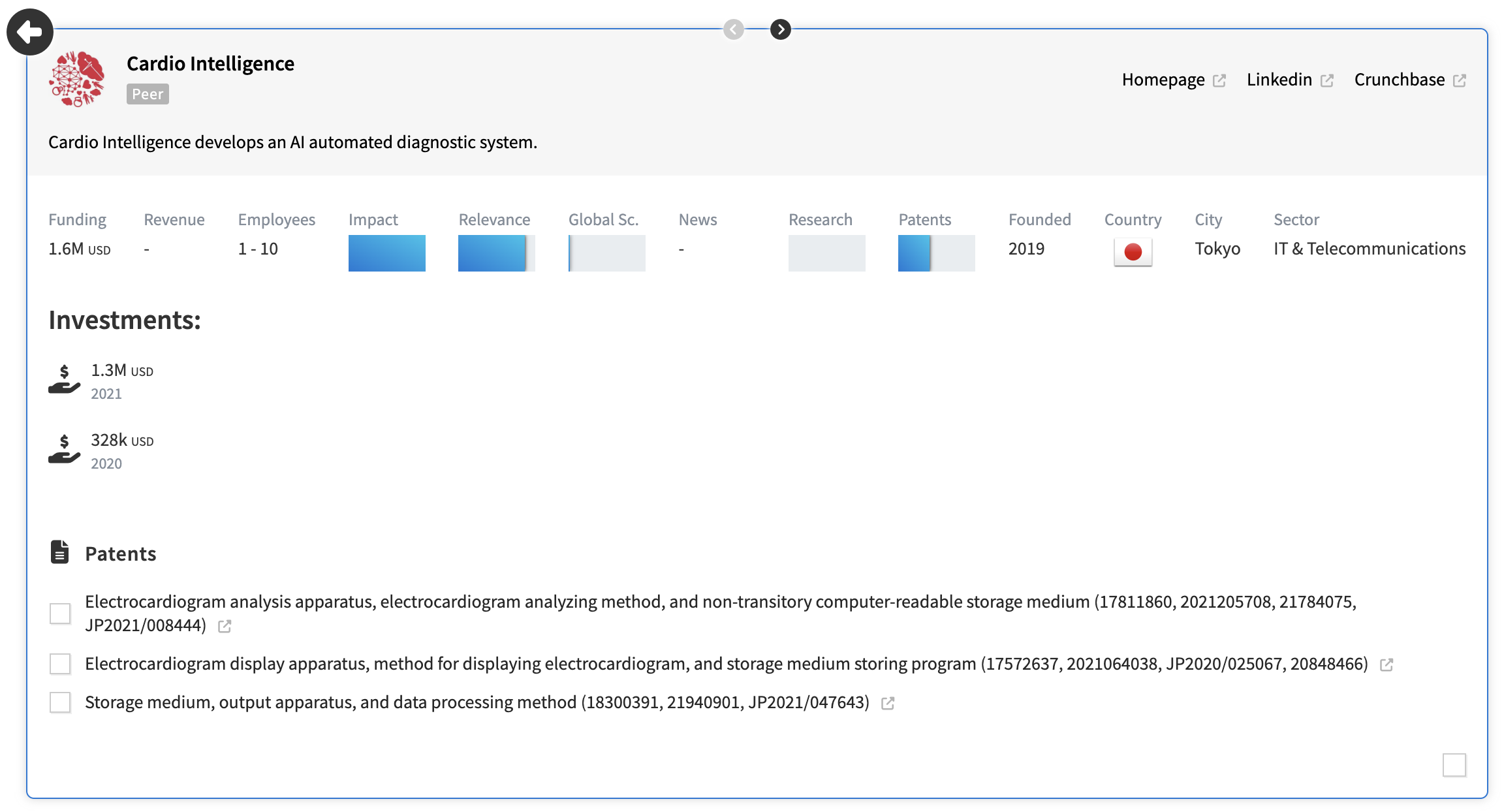Click the 1.3M USD investment amount

pyautogui.click(x=122, y=371)
